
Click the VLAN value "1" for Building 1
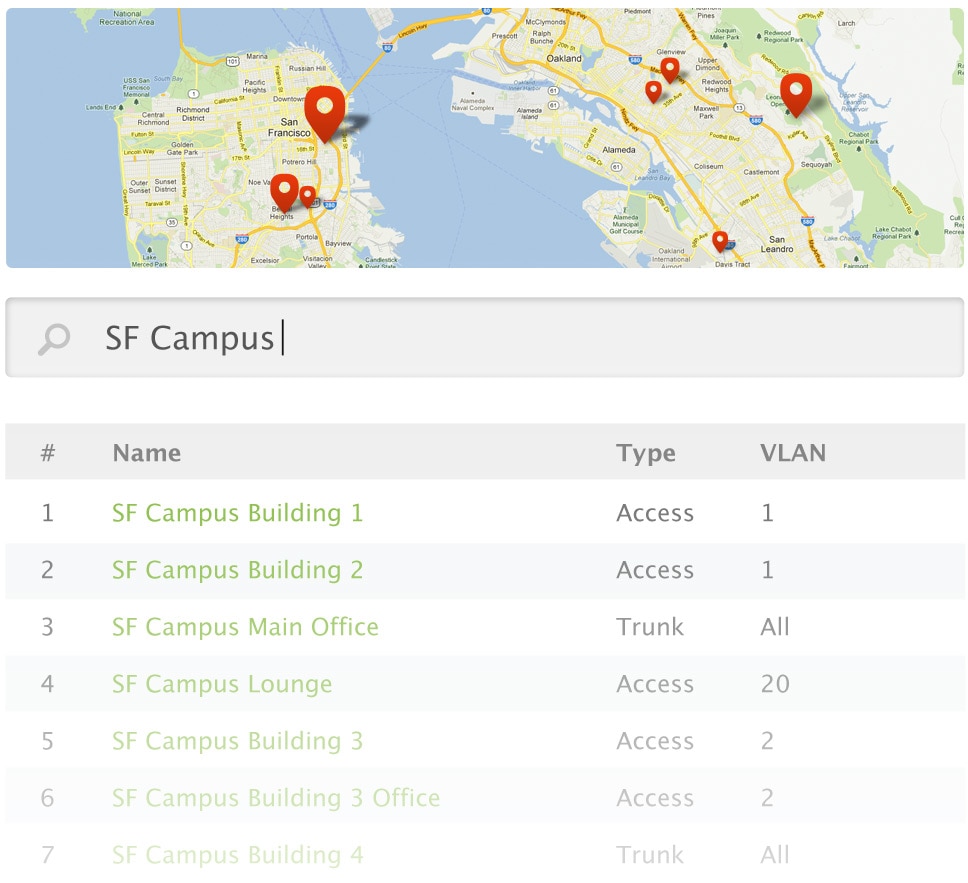point(767,513)
